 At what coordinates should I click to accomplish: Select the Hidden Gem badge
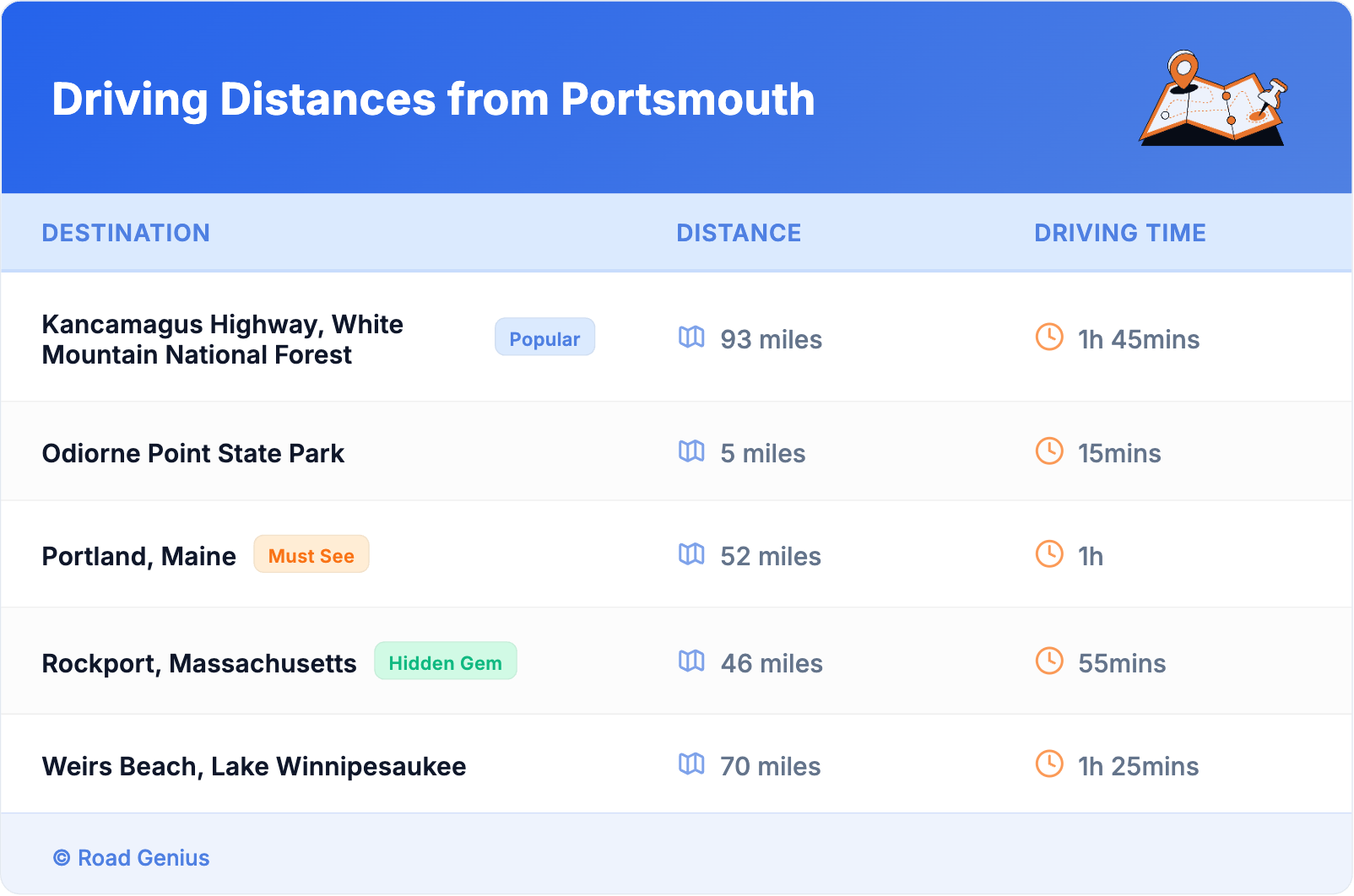click(x=445, y=662)
